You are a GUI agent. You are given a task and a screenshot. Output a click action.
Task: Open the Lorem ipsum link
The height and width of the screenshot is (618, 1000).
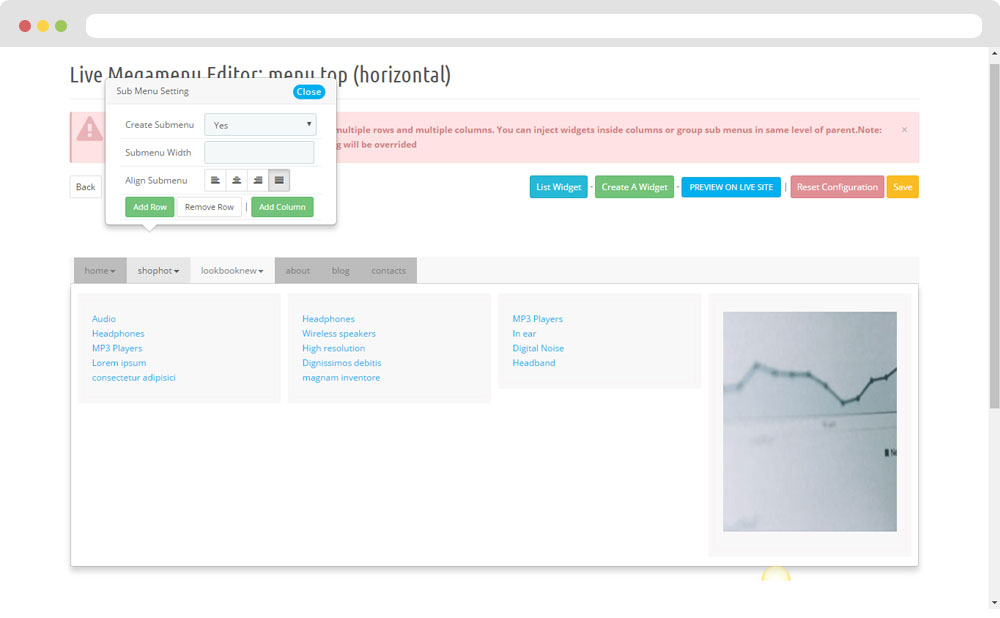(119, 363)
